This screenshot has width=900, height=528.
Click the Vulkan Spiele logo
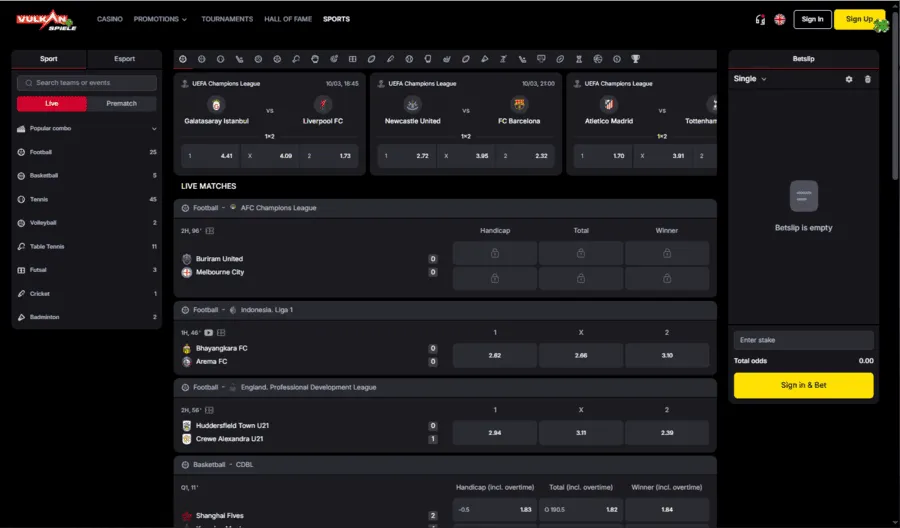[x=46, y=20]
